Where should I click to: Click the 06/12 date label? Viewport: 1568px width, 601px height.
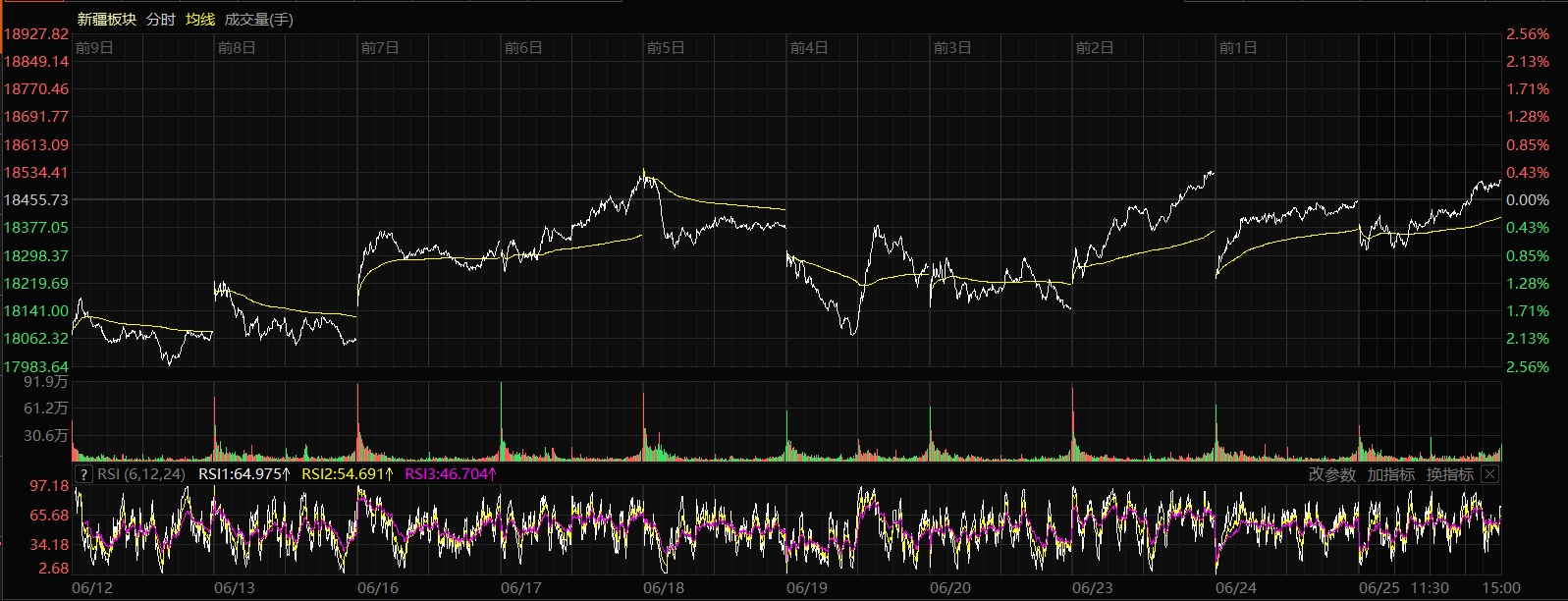pyautogui.click(x=93, y=587)
